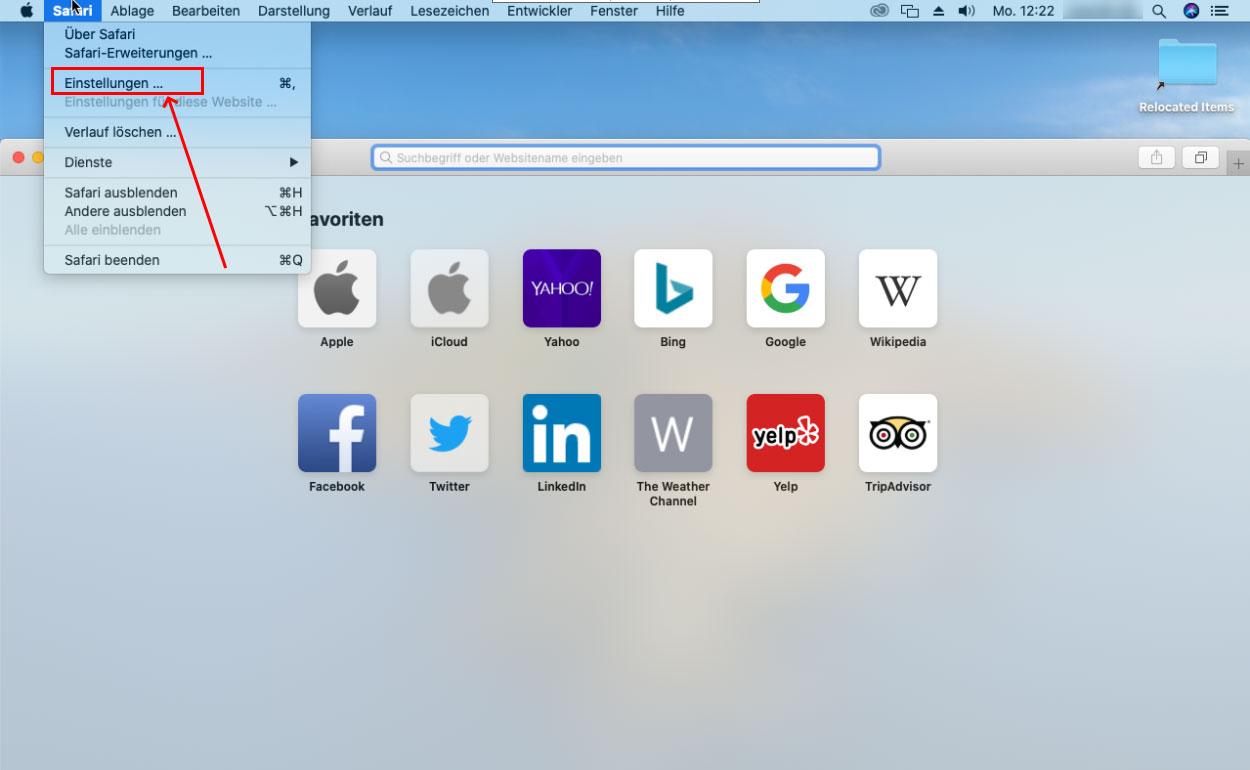Screen dimensions: 1250x770
Task: Open the volume control in menu bar
Action: click(966, 11)
